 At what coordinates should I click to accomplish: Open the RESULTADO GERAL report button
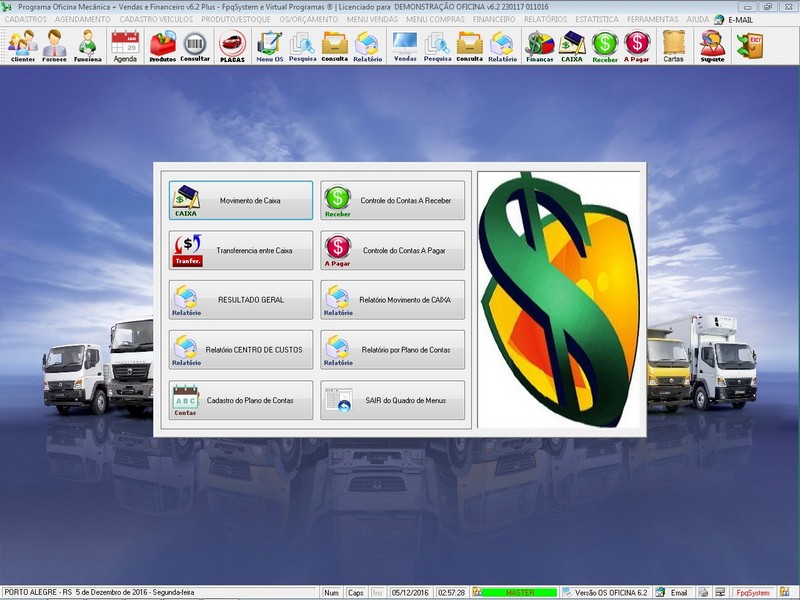point(241,299)
